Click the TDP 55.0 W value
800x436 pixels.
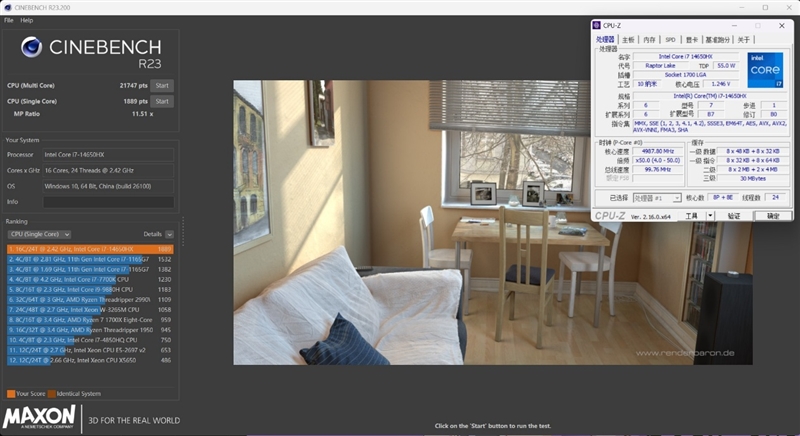point(726,66)
